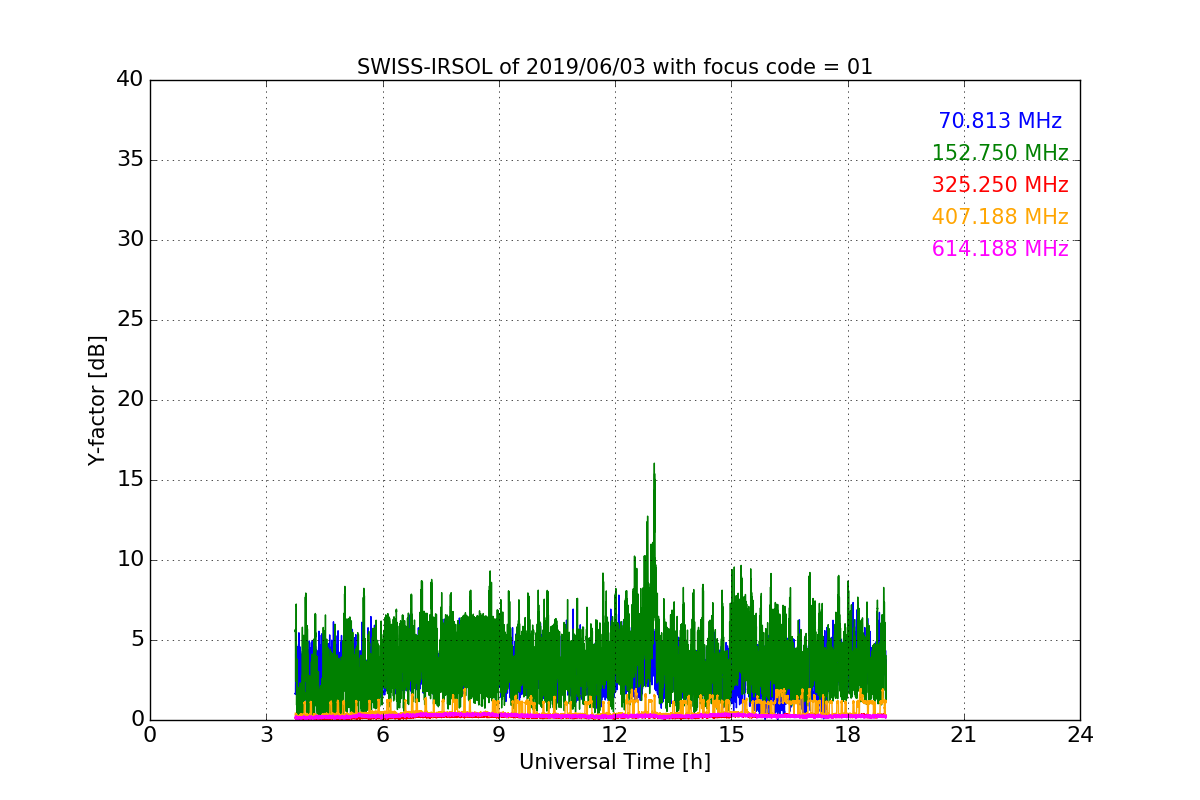
Task: Click the y-axis tick label 35
Action: (x=130, y=160)
